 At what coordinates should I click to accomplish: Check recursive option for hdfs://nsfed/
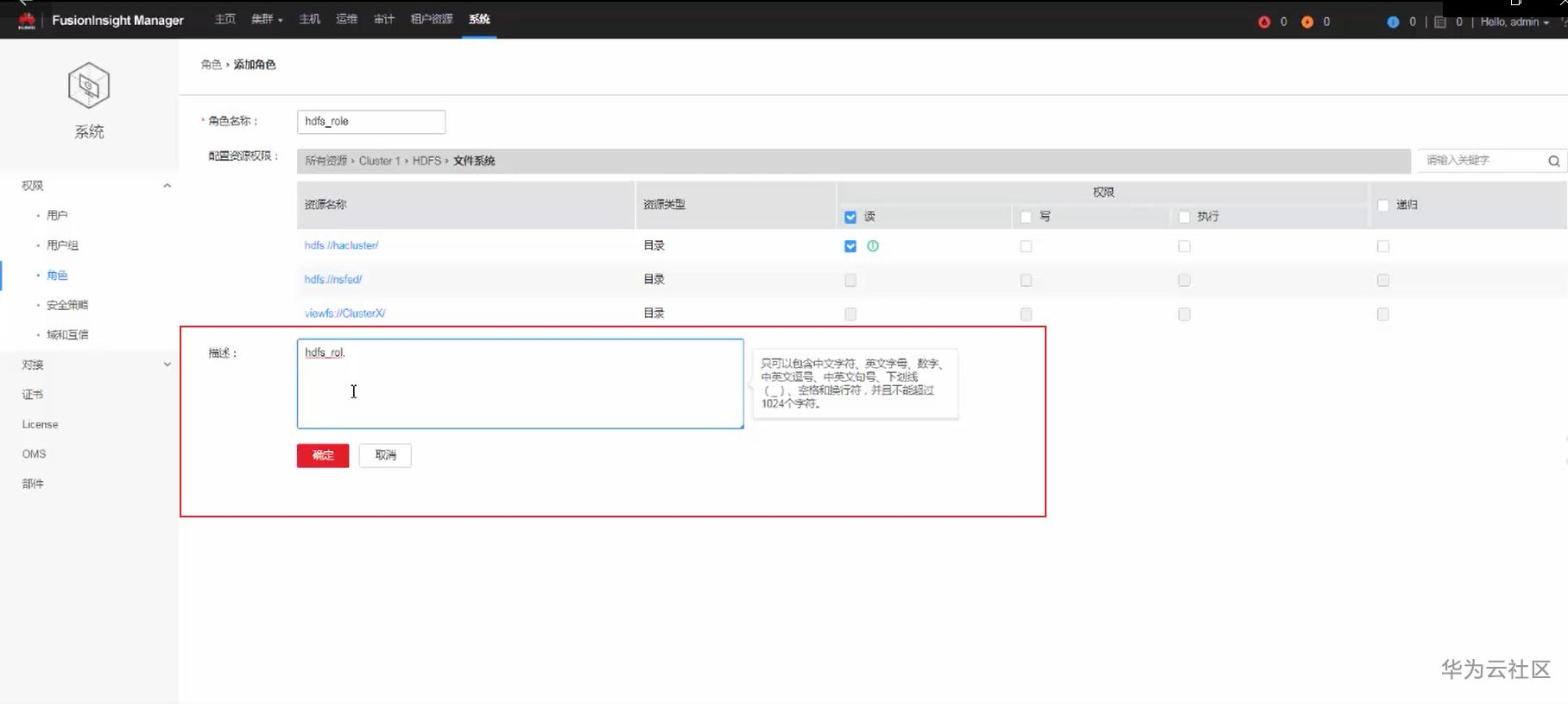pyautogui.click(x=1383, y=280)
